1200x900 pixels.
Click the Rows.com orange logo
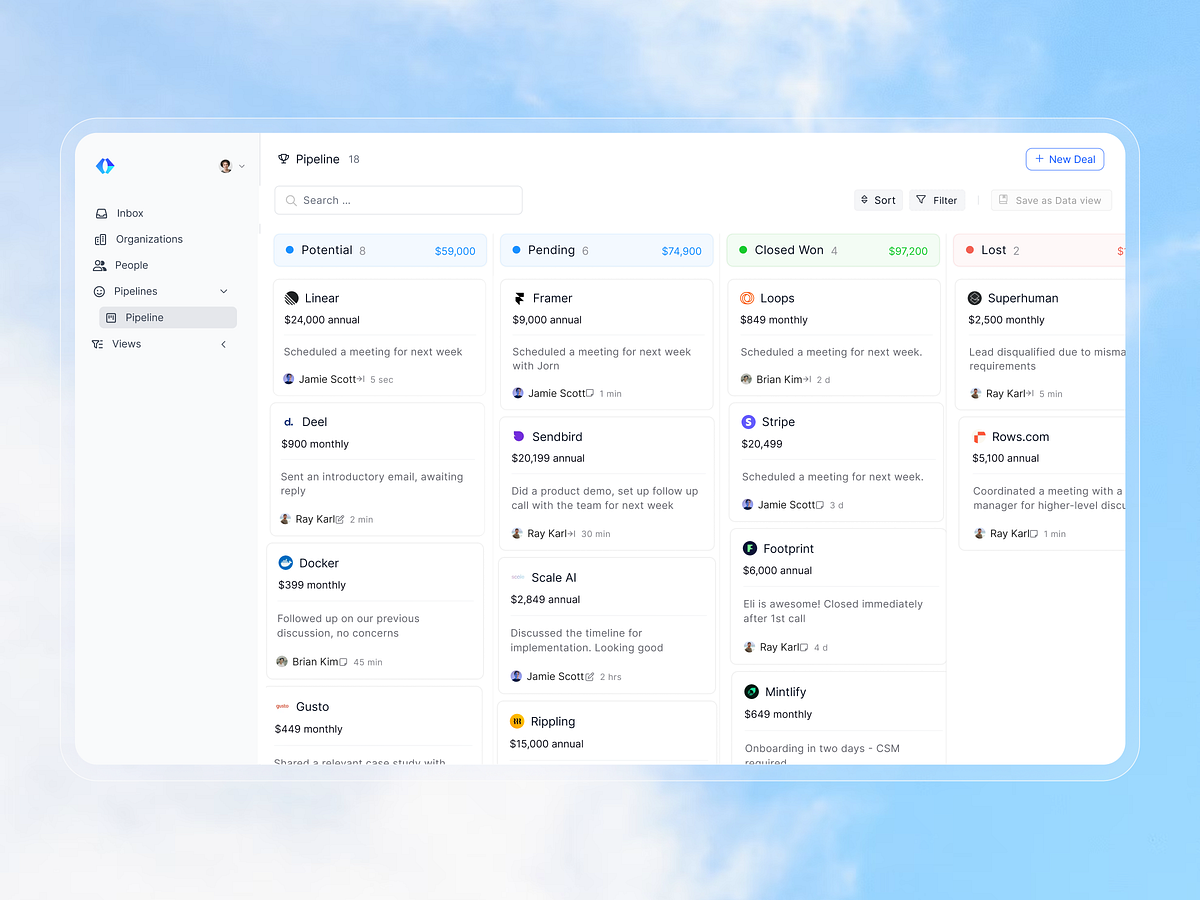(x=979, y=437)
